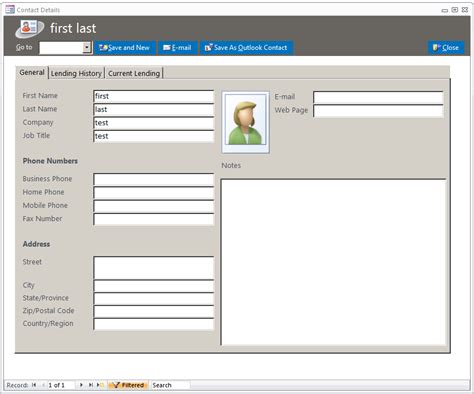Click into the Notes text area
The height and width of the screenshot is (394, 474).
(x=333, y=262)
